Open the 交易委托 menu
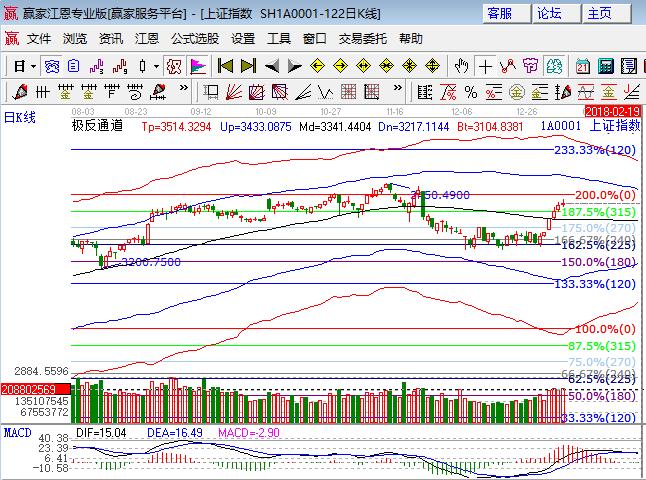Image resolution: width=646 pixels, height=480 pixels. point(360,39)
